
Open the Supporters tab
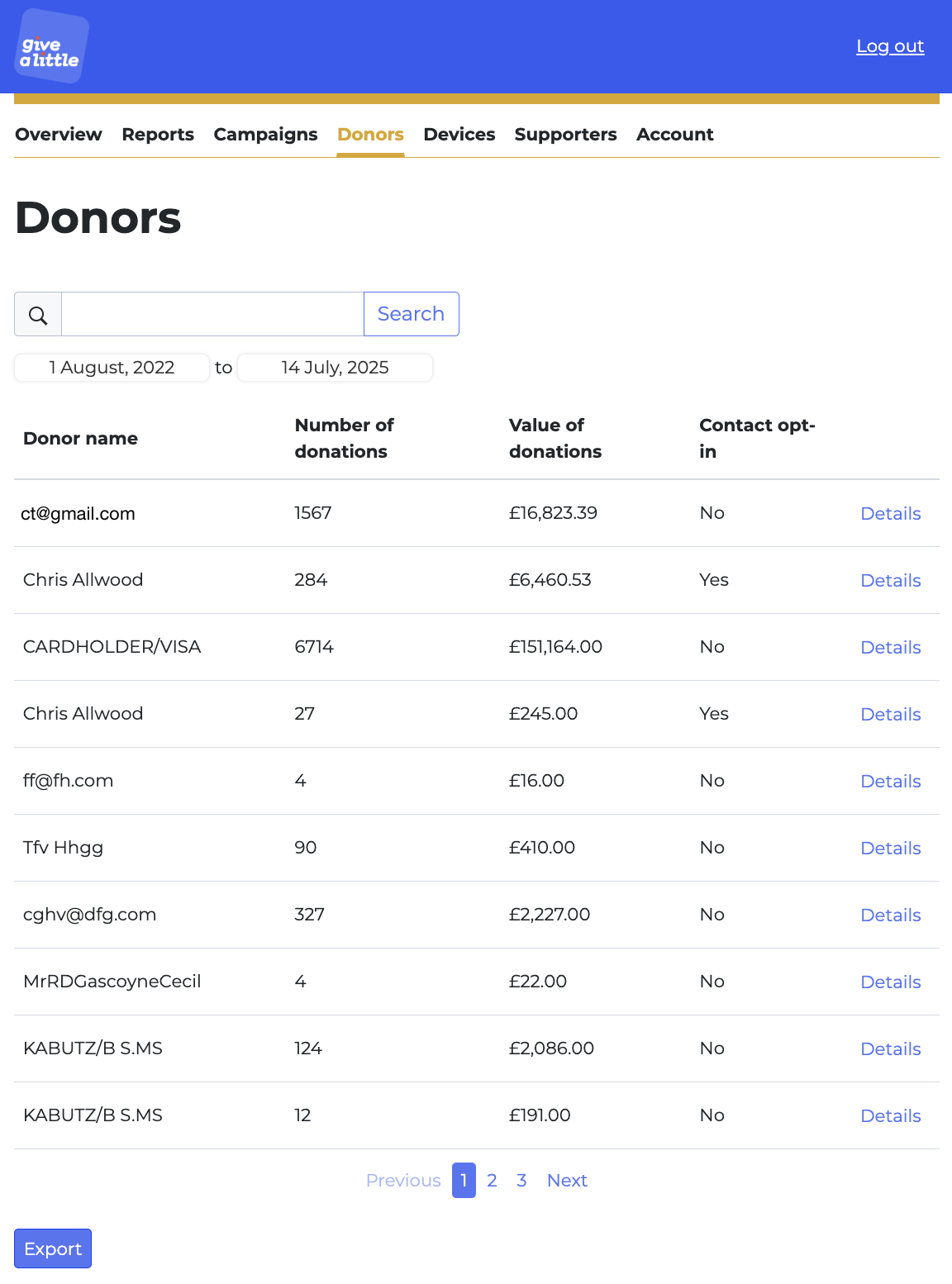[565, 135]
